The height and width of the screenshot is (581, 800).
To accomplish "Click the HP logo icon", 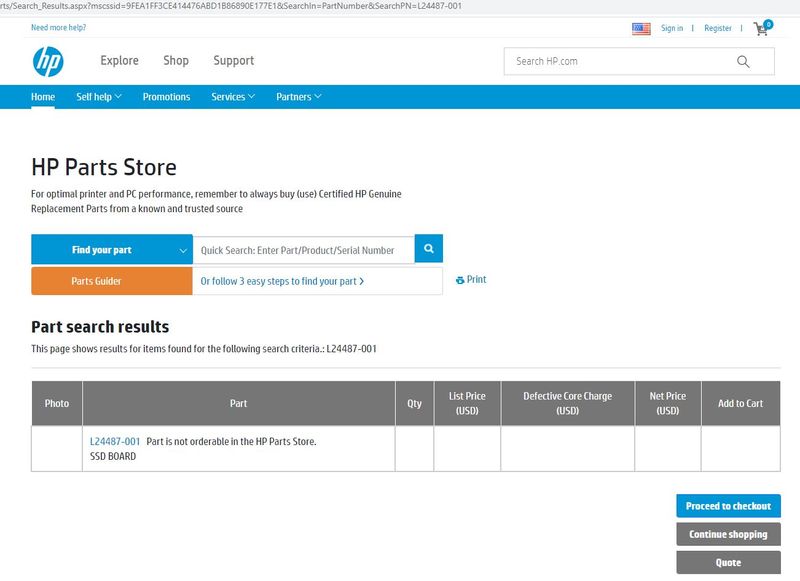I will click(x=47, y=62).
